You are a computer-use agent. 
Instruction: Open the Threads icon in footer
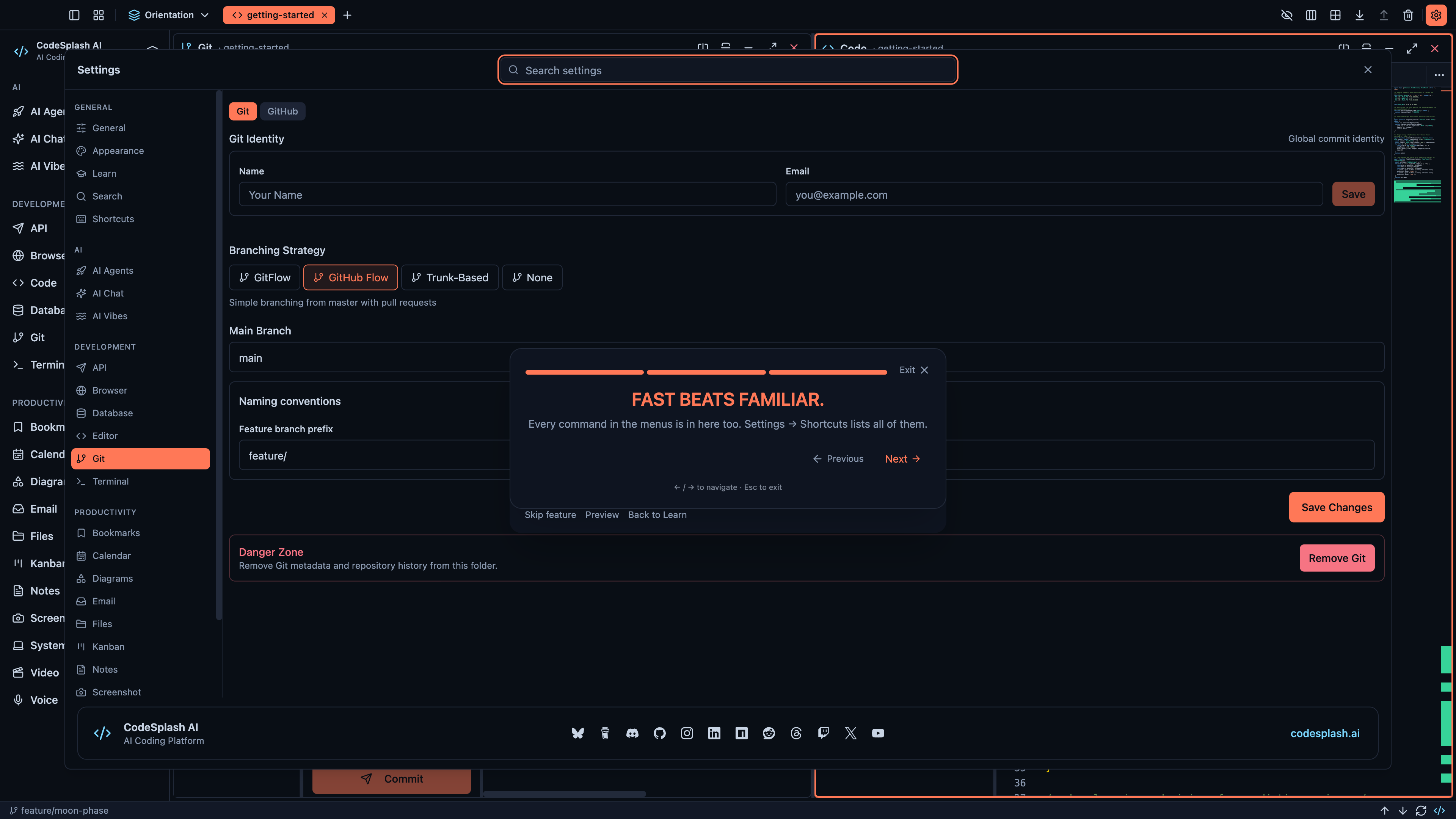(796, 733)
